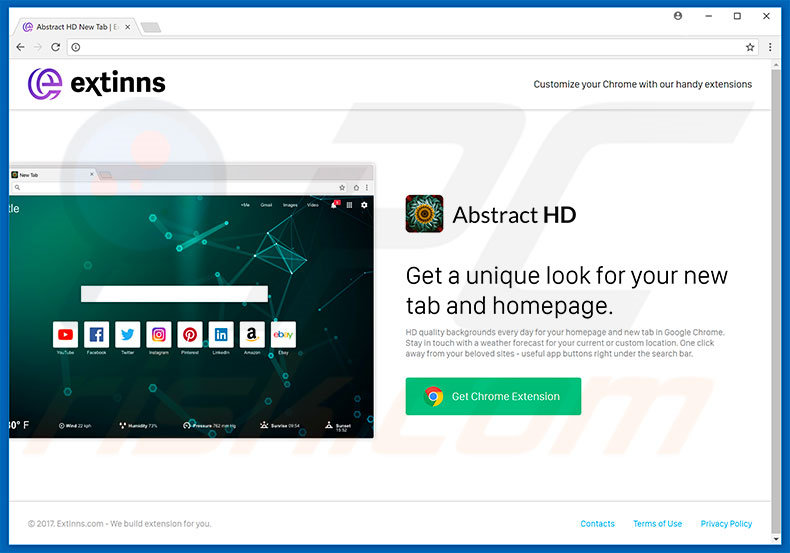Click the Facebook shortcut in preview
Screen dimensions: 790x553
(x=96, y=334)
